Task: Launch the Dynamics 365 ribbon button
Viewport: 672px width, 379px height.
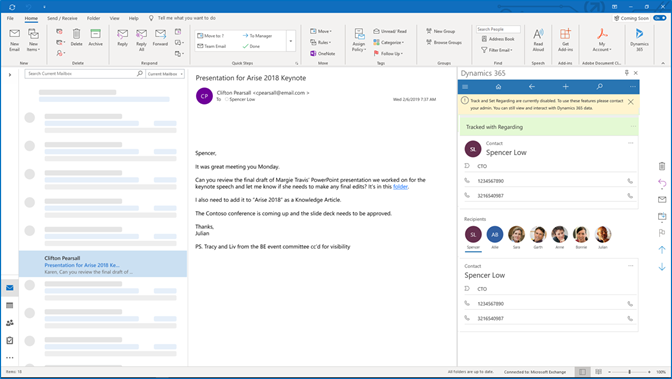Action: pos(639,39)
